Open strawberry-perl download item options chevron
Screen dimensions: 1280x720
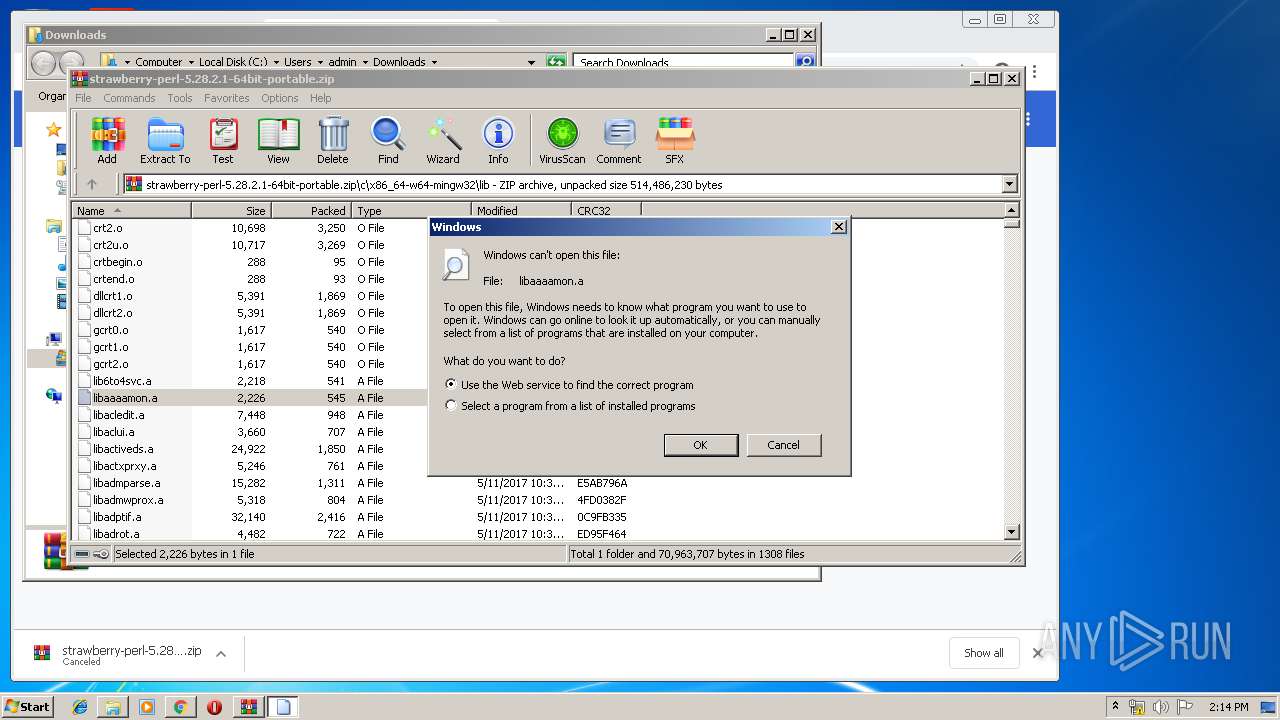(x=221, y=654)
